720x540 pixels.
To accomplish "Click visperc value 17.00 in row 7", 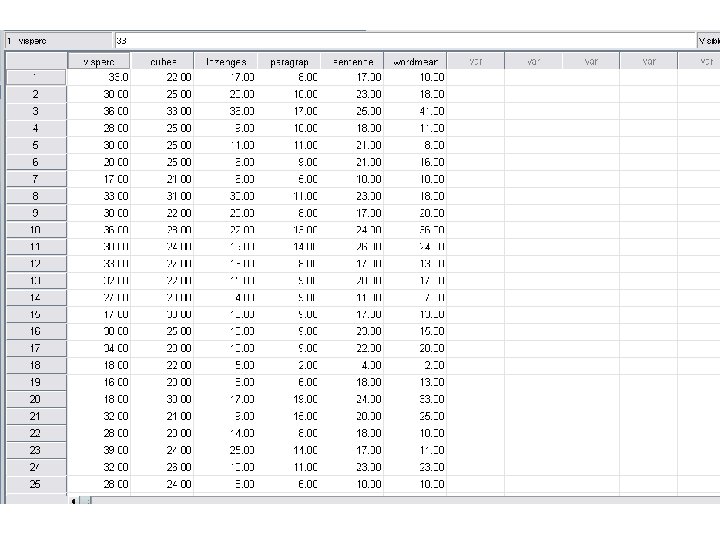I will (x=99, y=179).
